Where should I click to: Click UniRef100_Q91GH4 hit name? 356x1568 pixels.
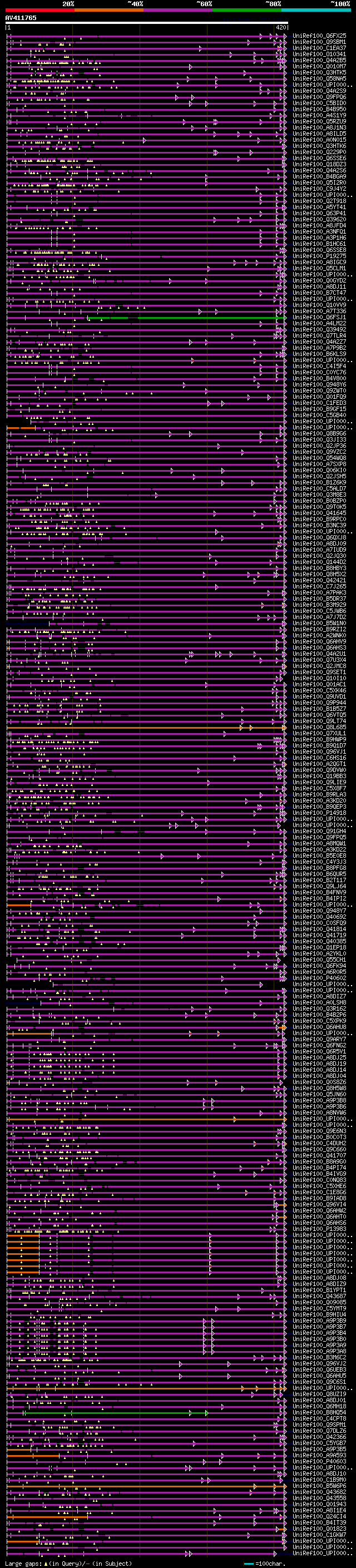[319, 831]
